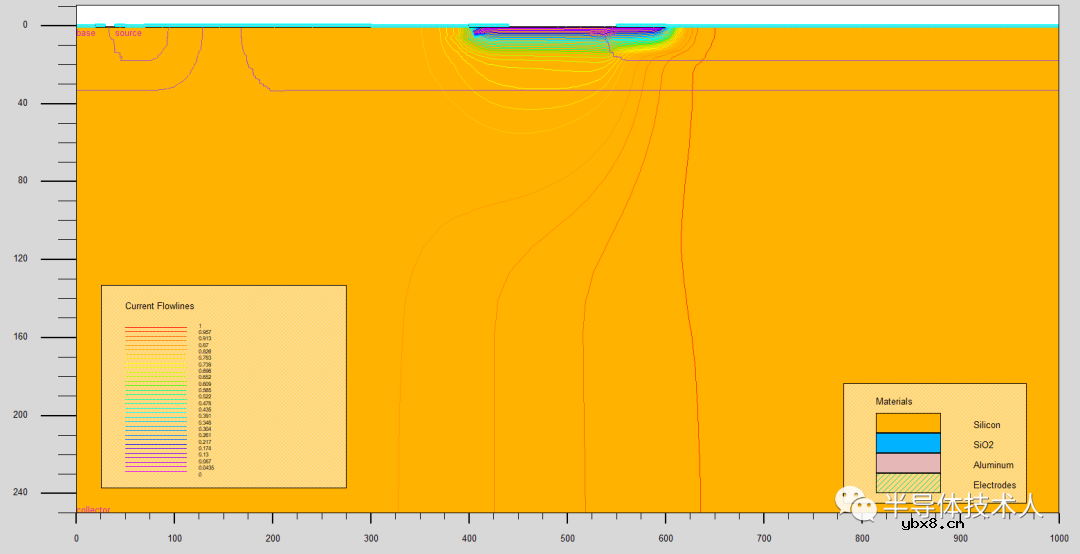Click the 'Electrodes' text label in legend
This screenshot has width=1080, height=554.
pyautogui.click(x=994, y=485)
